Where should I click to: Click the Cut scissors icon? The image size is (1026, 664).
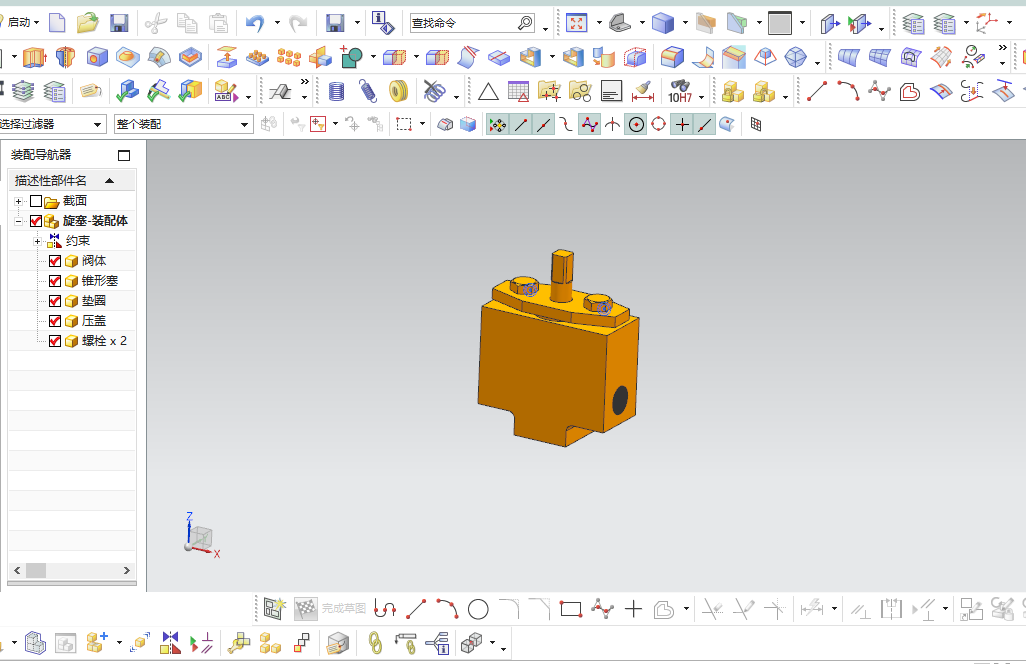(156, 24)
